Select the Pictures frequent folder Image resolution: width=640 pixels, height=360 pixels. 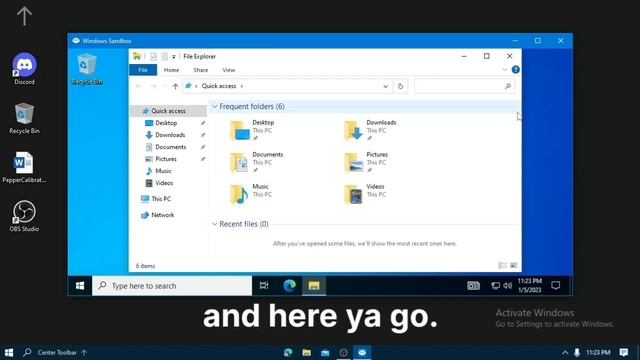[366, 162]
